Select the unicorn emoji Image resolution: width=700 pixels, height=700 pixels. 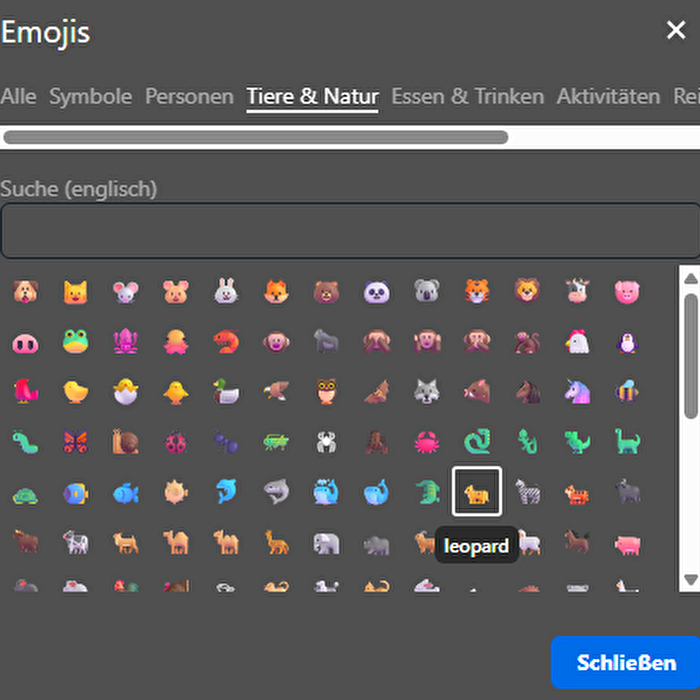(x=577, y=392)
